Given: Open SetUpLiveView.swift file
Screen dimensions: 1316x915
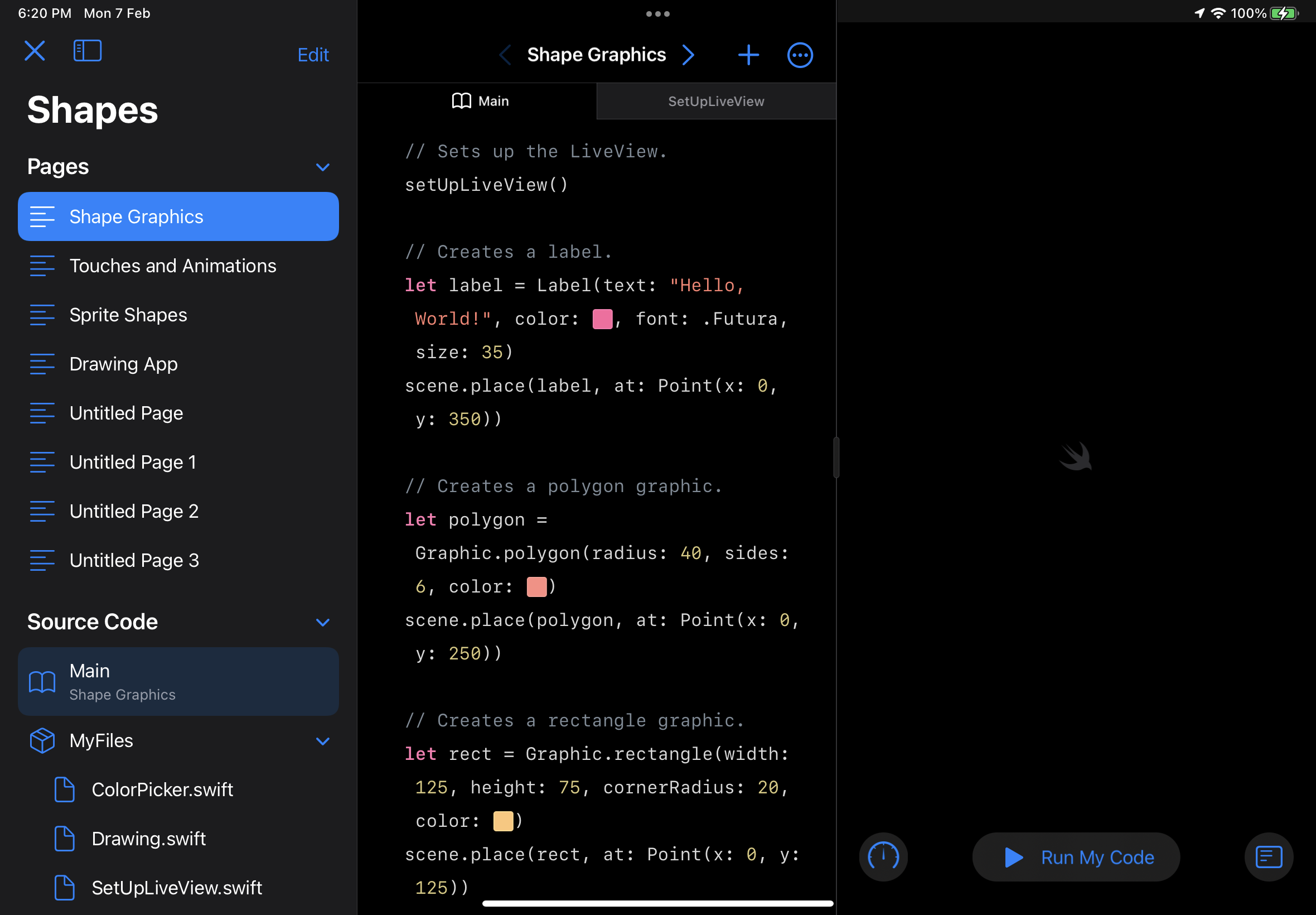Looking at the screenshot, I should [x=178, y=888].
